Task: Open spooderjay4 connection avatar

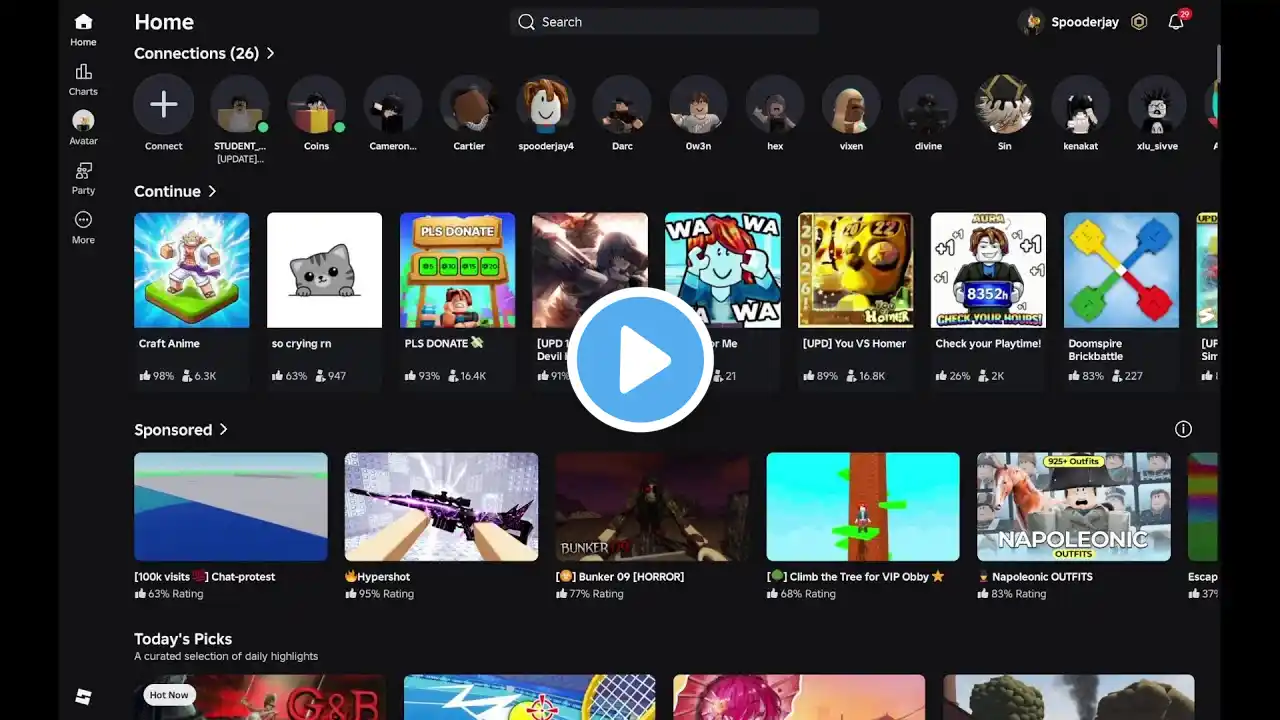Action: pyautogui.click(x=546, y=104)
